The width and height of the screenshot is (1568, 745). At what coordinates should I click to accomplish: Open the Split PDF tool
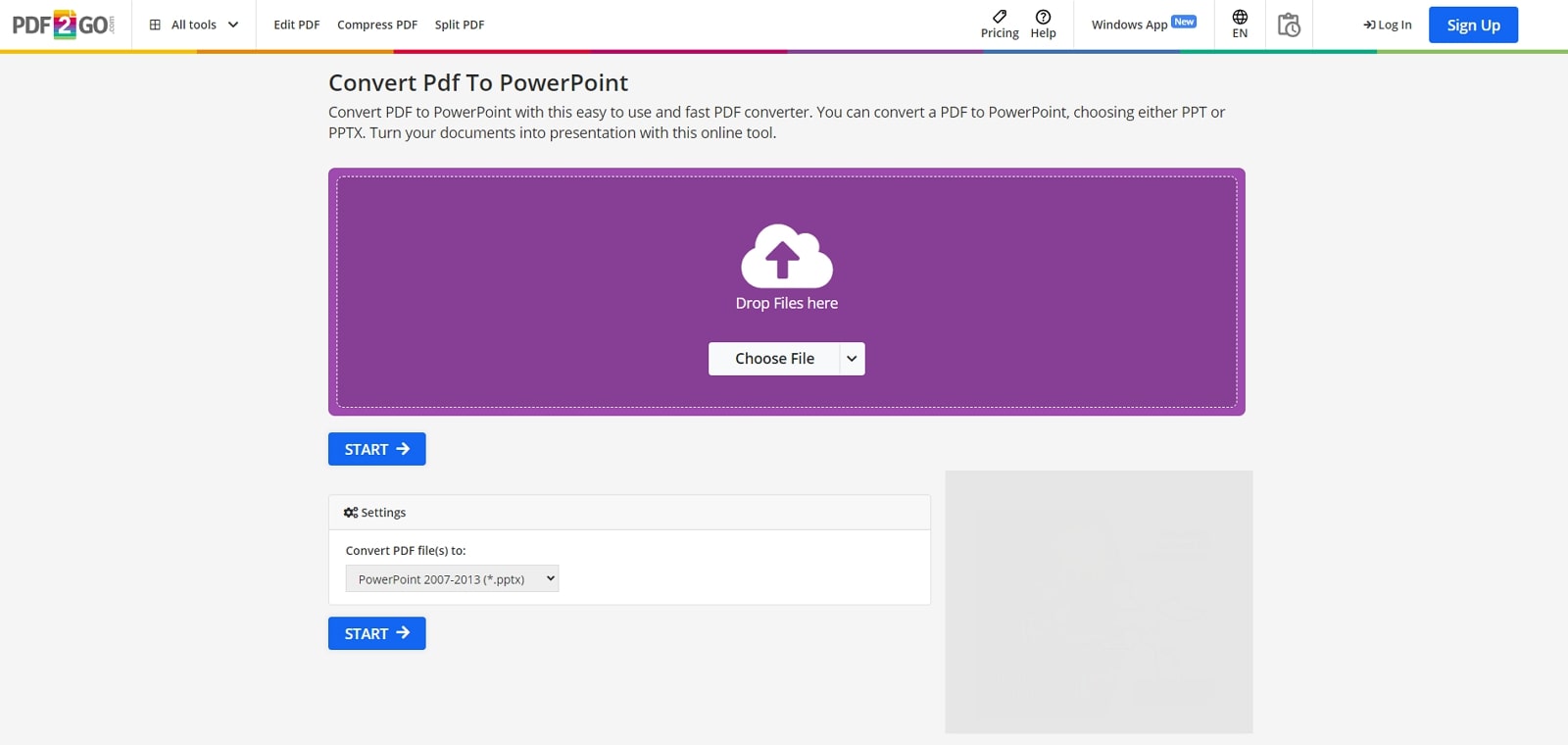pos(460,25)
